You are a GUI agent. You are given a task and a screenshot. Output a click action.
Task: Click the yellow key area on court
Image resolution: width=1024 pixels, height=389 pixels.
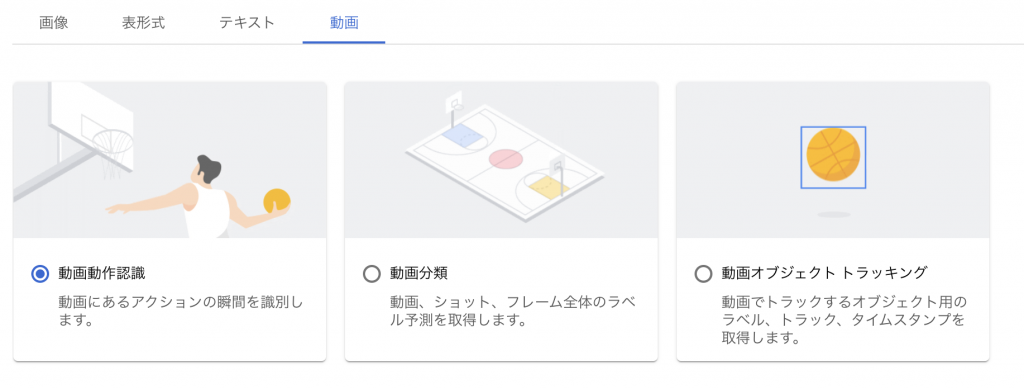[x=549, y=187]
